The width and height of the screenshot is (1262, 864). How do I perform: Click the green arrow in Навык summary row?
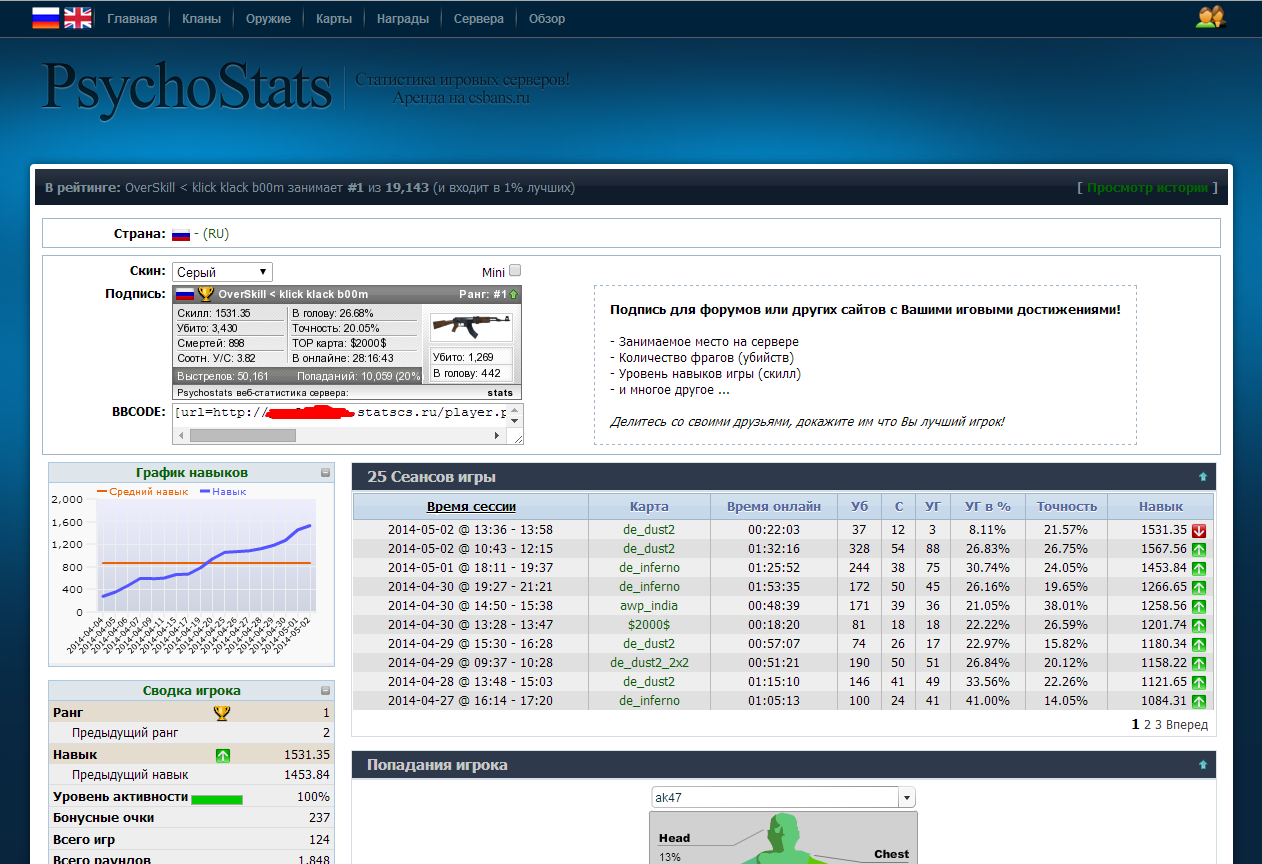pyautogui.click(x=222, y=755)
